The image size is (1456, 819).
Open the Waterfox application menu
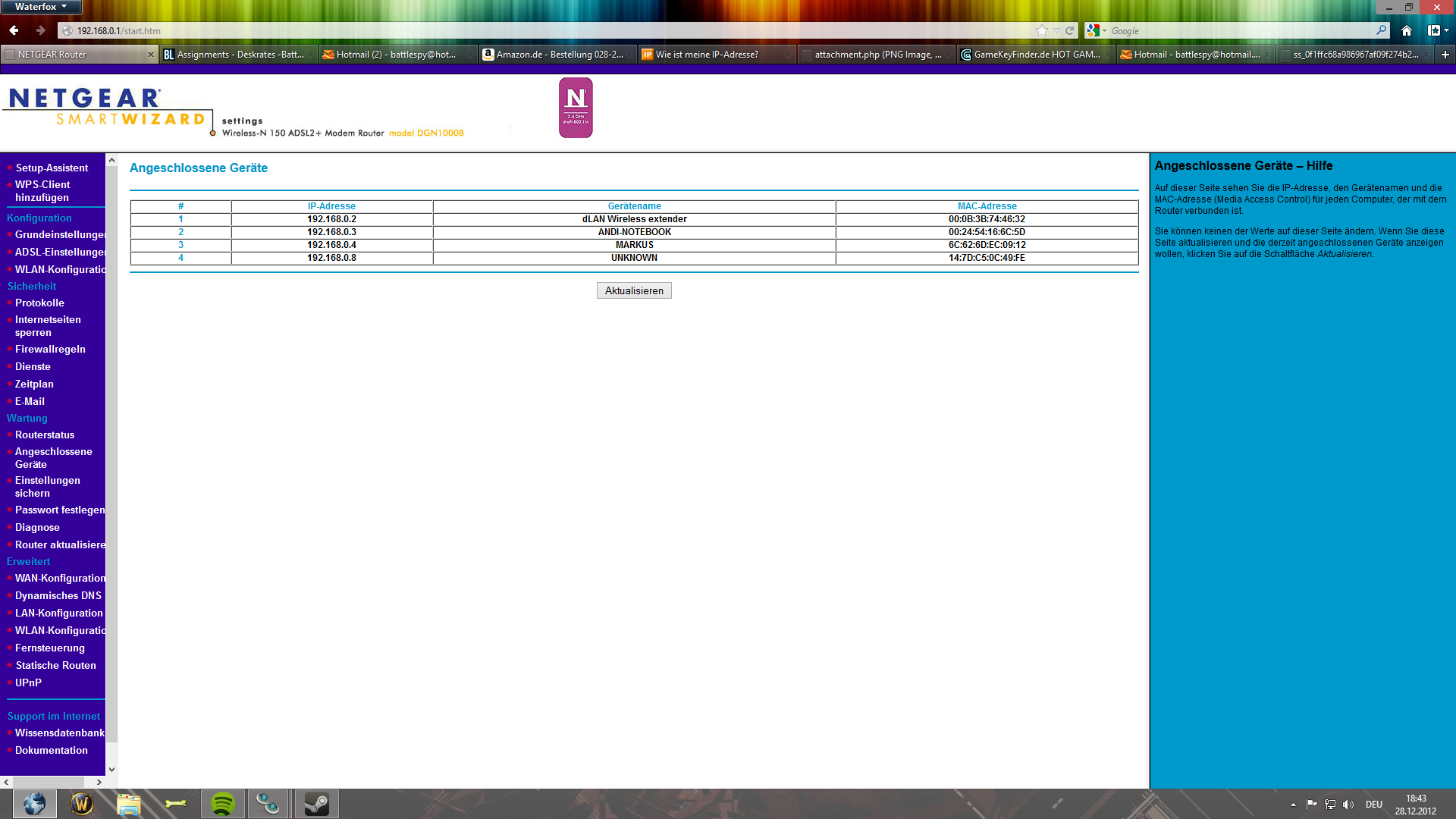tap(40, 7)
